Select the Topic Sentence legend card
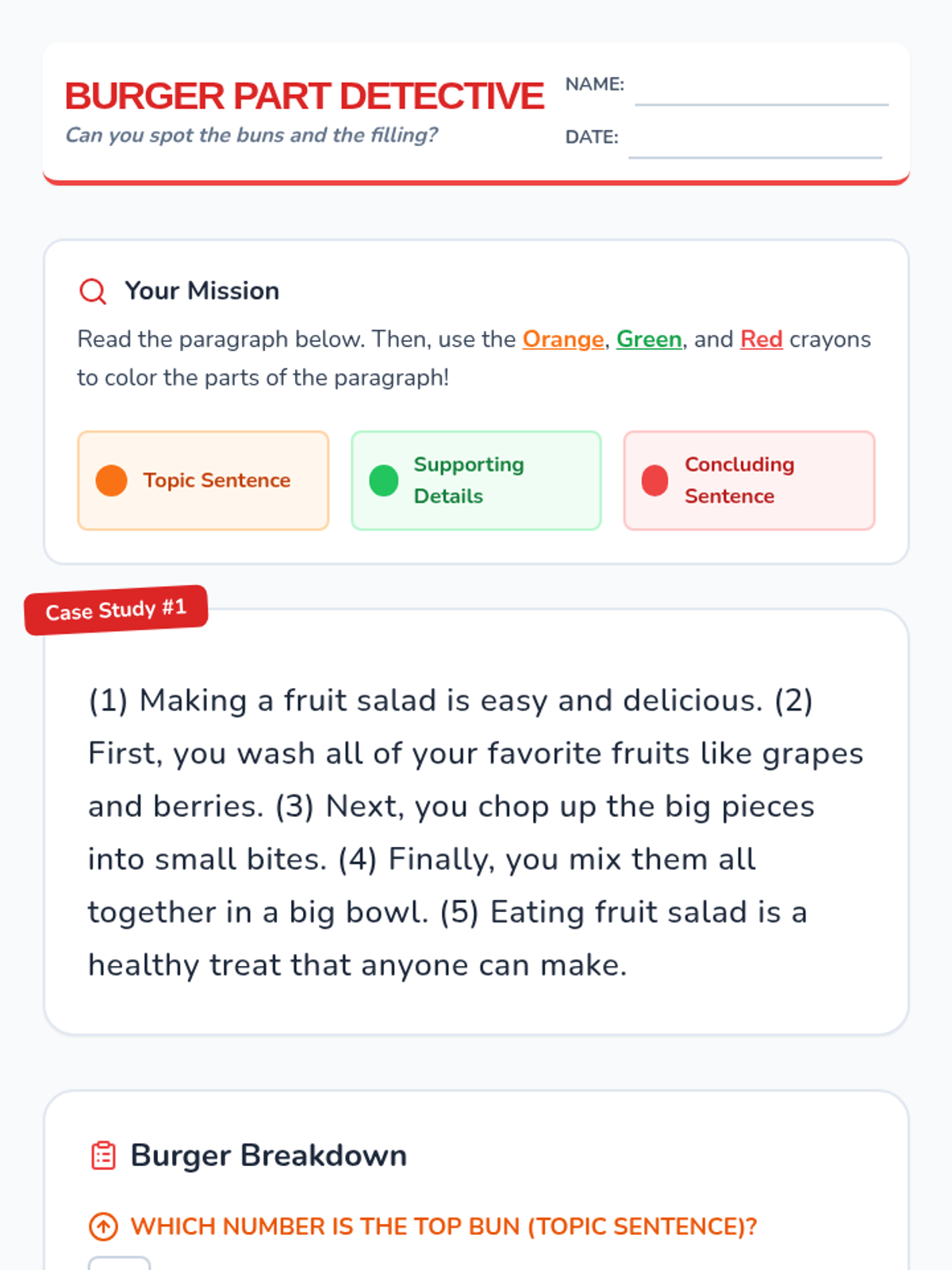 [x=203, y=480]
